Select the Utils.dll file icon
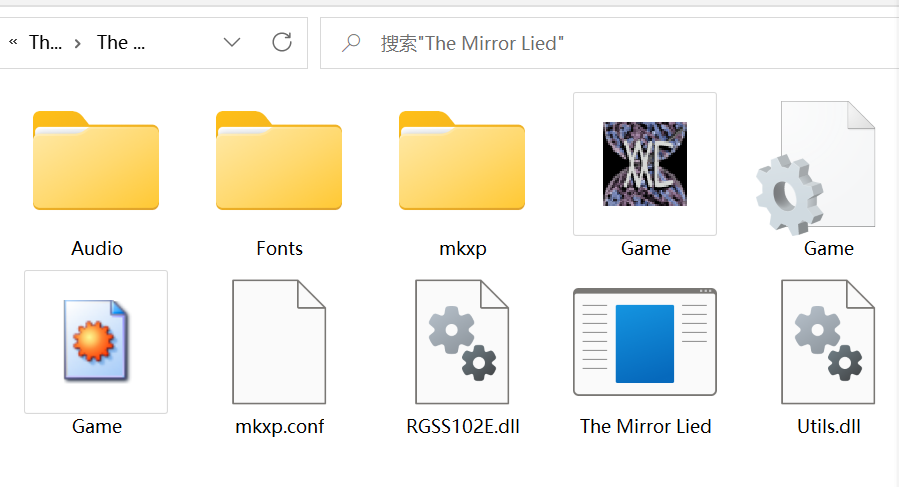This screenshot has width=899, height=487. point(828,342)
